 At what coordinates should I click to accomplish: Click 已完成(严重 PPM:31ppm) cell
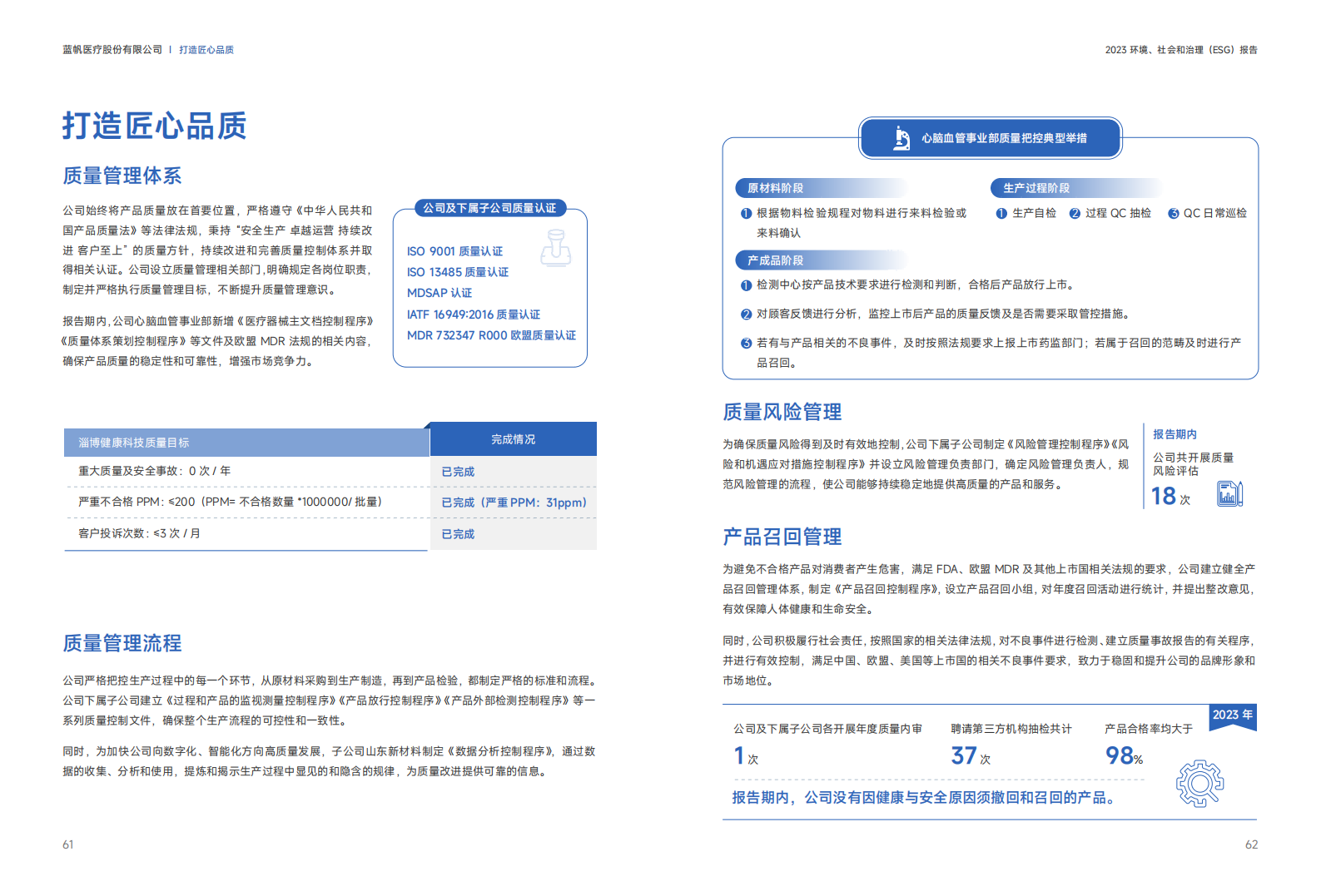point(514,502)
